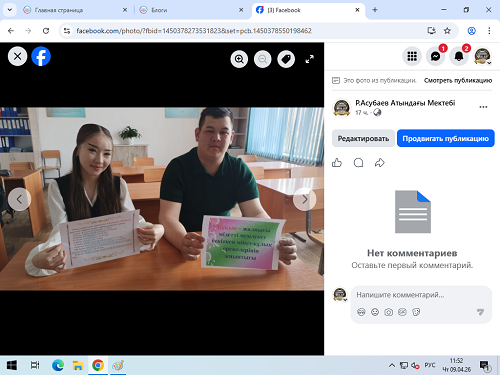Click the volume tray icon
This screenshot has height=375, width=500.
click(415, 365)
